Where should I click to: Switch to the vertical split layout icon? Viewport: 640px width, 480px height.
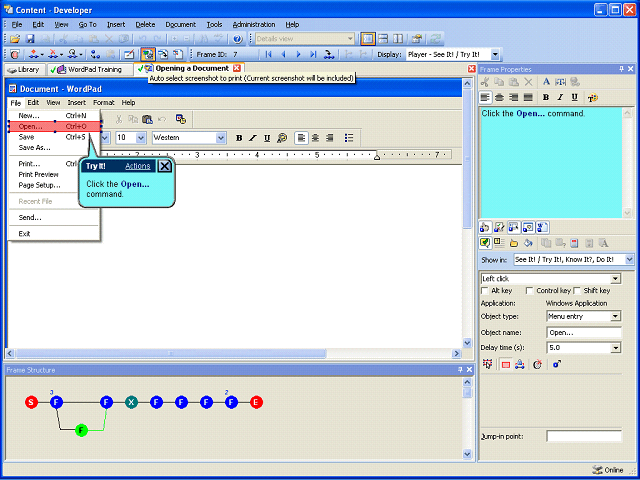[x=398, y=39]
